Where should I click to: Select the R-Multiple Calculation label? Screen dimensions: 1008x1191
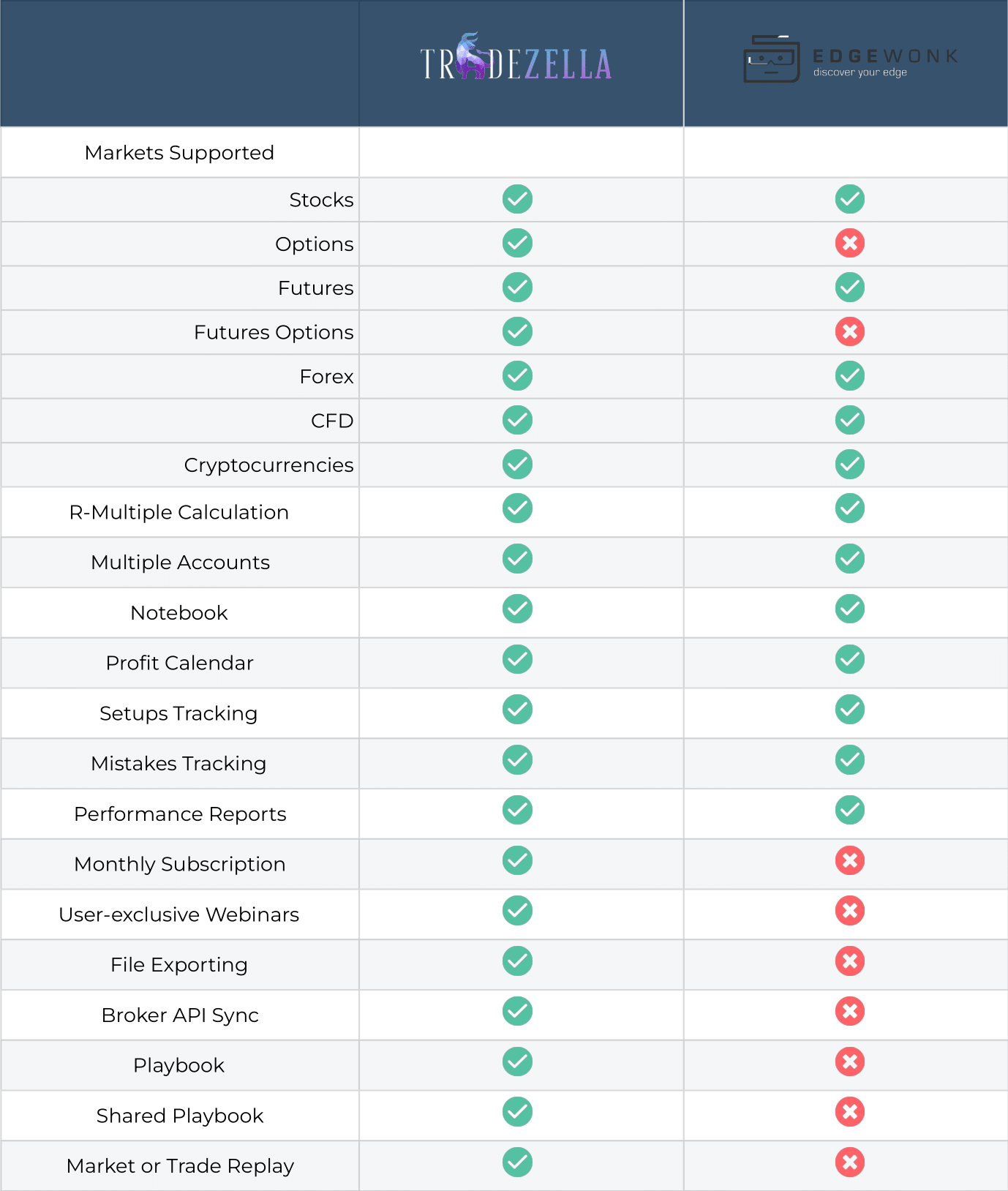(179, 512)
